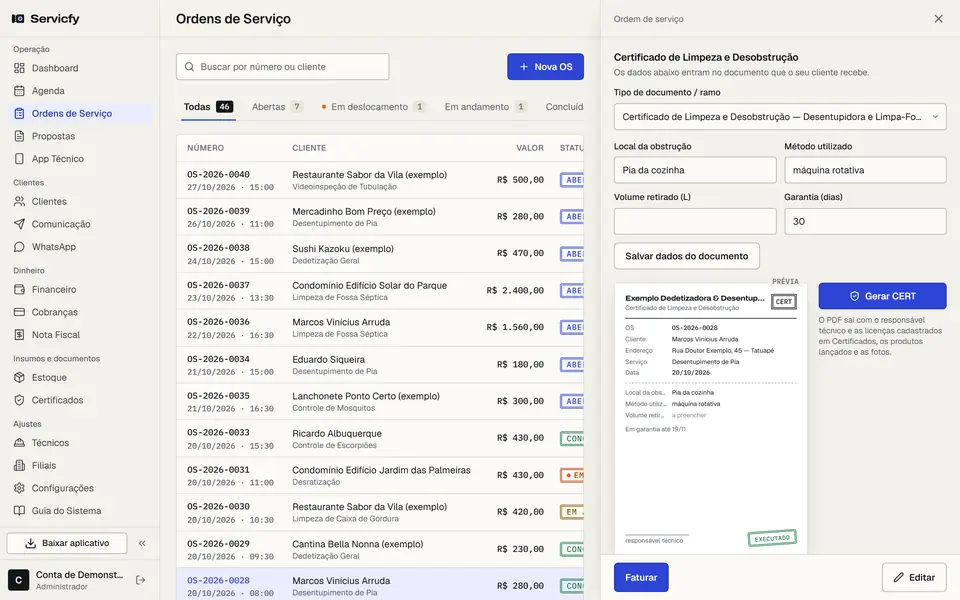960x600 pixels.
Task: Click the Estoque box icon
Action: click(19, 378)
